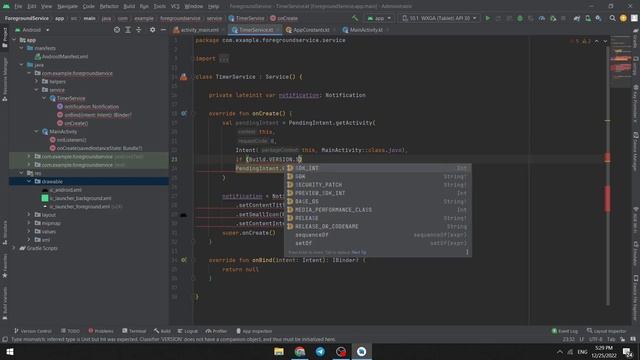Select RELEASE_OR_CODENAME completion suggestion
This screenshot has width=640, height=360.
point(378,227)
